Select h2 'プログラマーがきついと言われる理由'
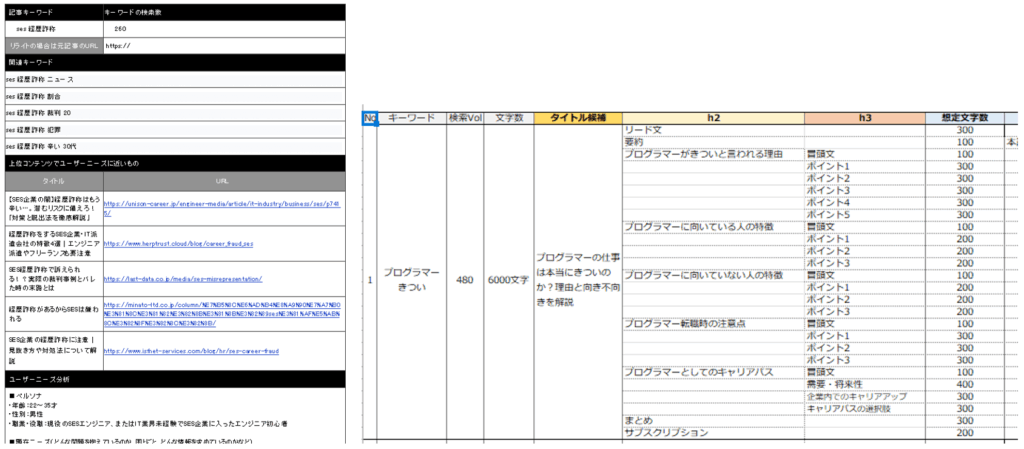Image resolution: width=1024 pixels, height=449 pixels. pyautogui.click(x=713, y=154)
